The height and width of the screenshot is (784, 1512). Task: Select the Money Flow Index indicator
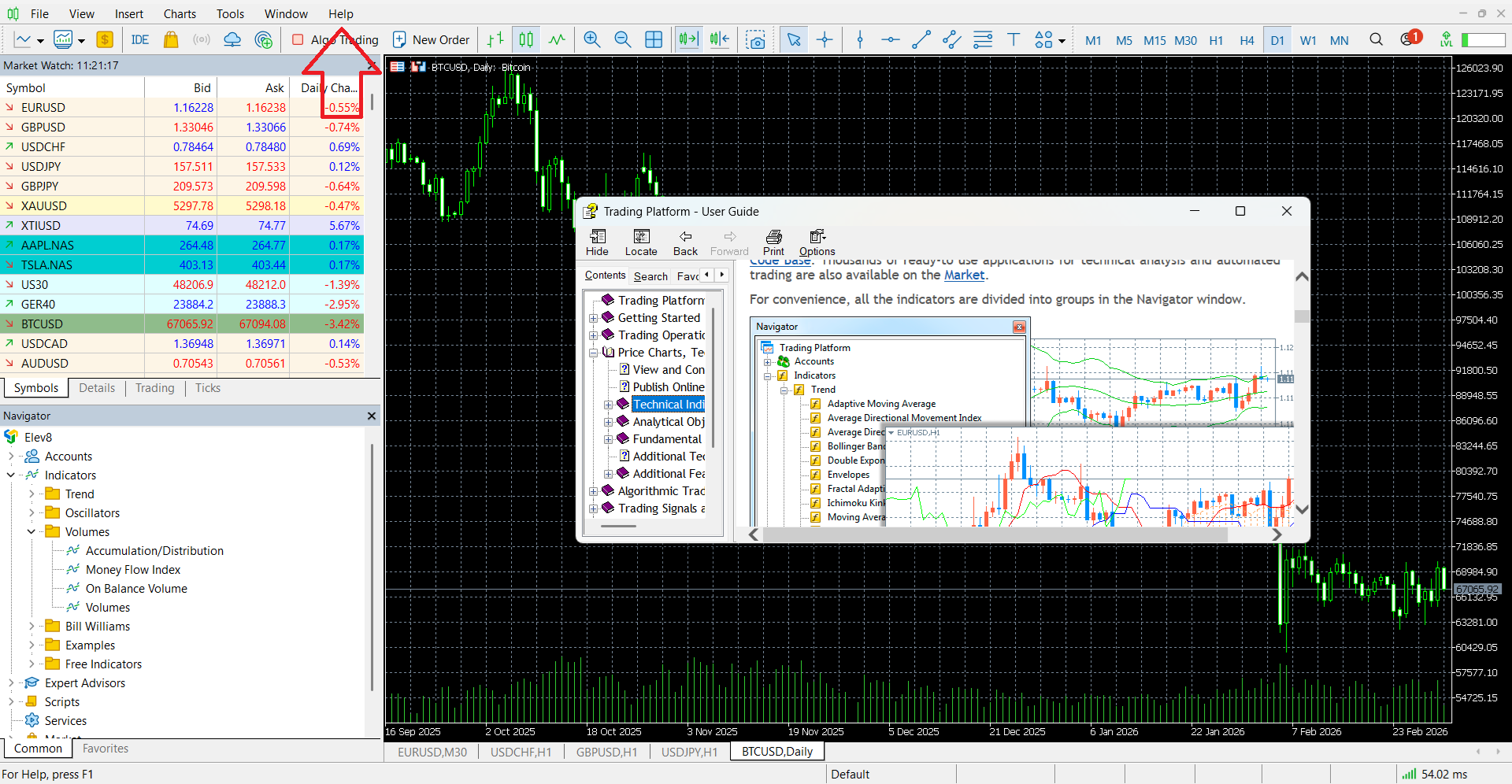133,570
